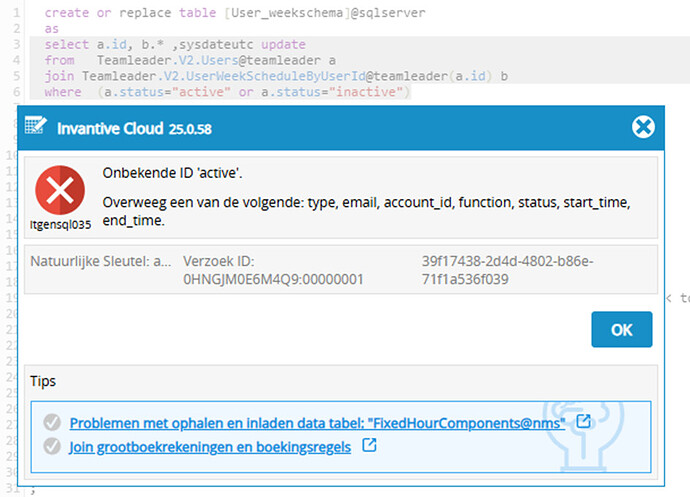Viewport: 690px width, 497px height.
Task: Click the Verzoek ID value
Action: click(x=273, y=279)
